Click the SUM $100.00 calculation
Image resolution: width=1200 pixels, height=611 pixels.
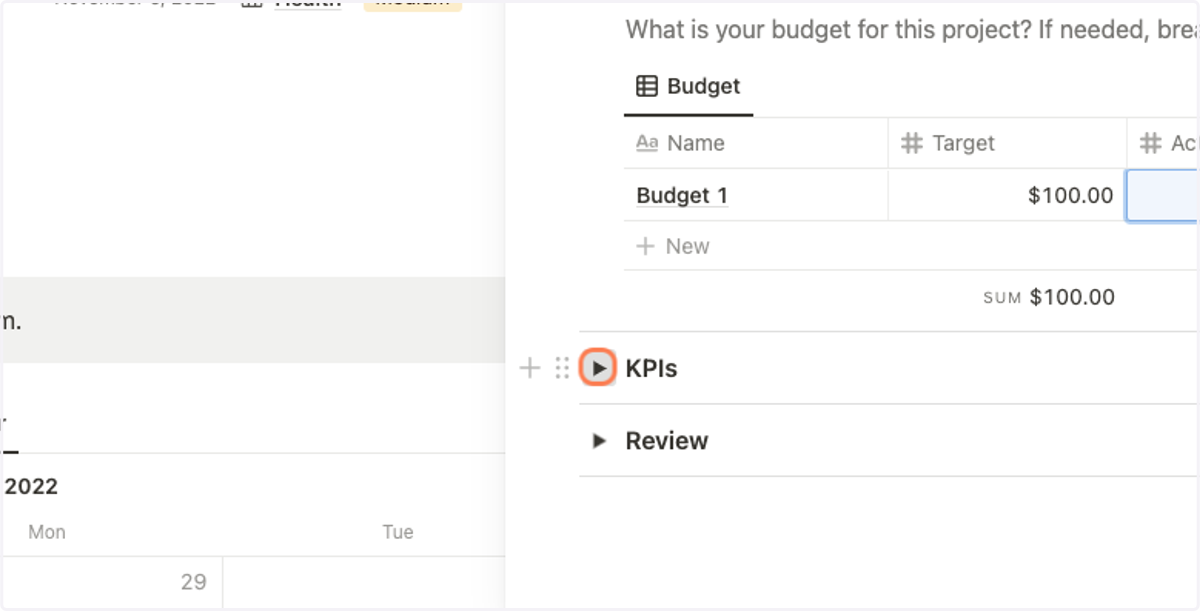[1049, 297]
